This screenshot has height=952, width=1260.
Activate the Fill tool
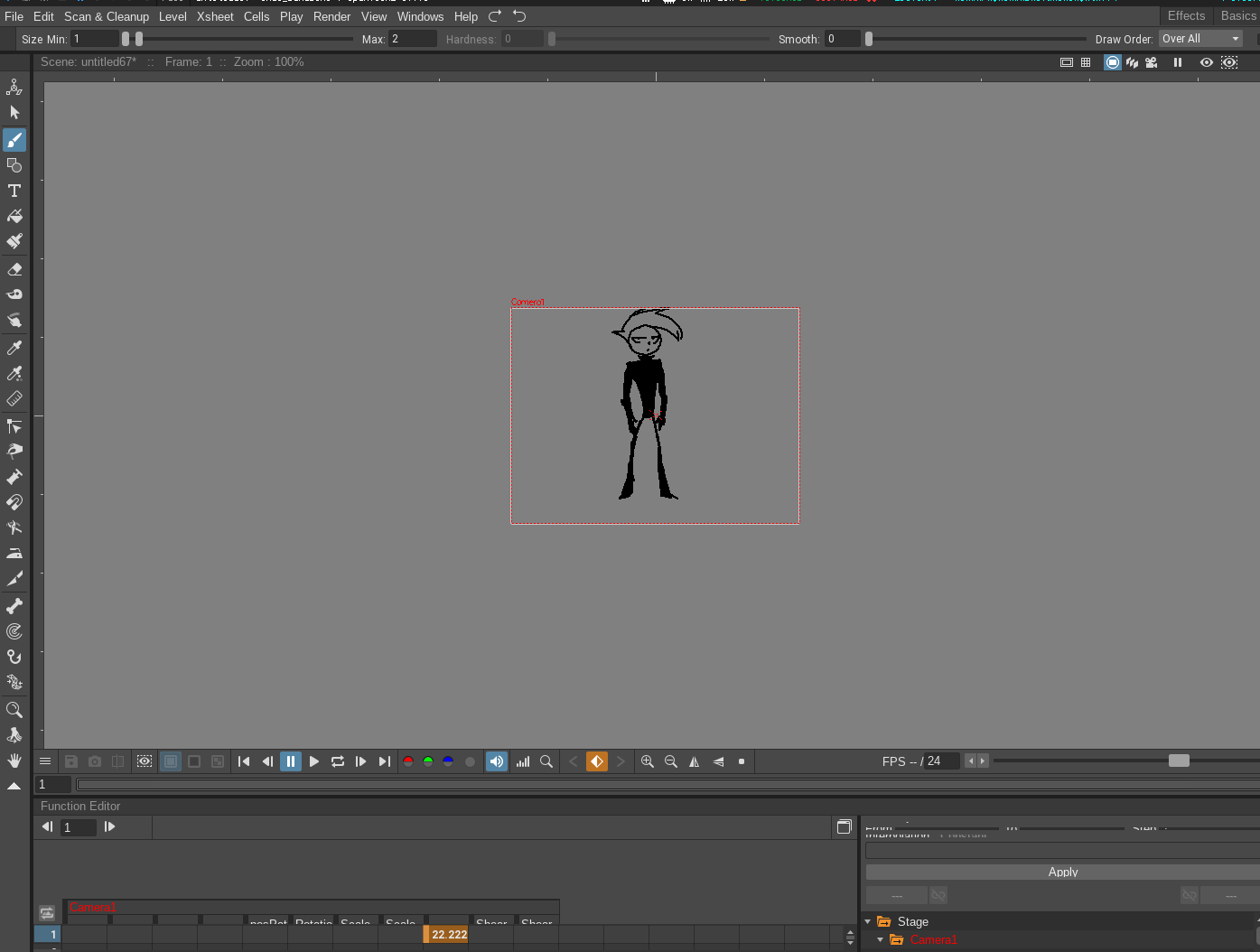pos(14,217)
